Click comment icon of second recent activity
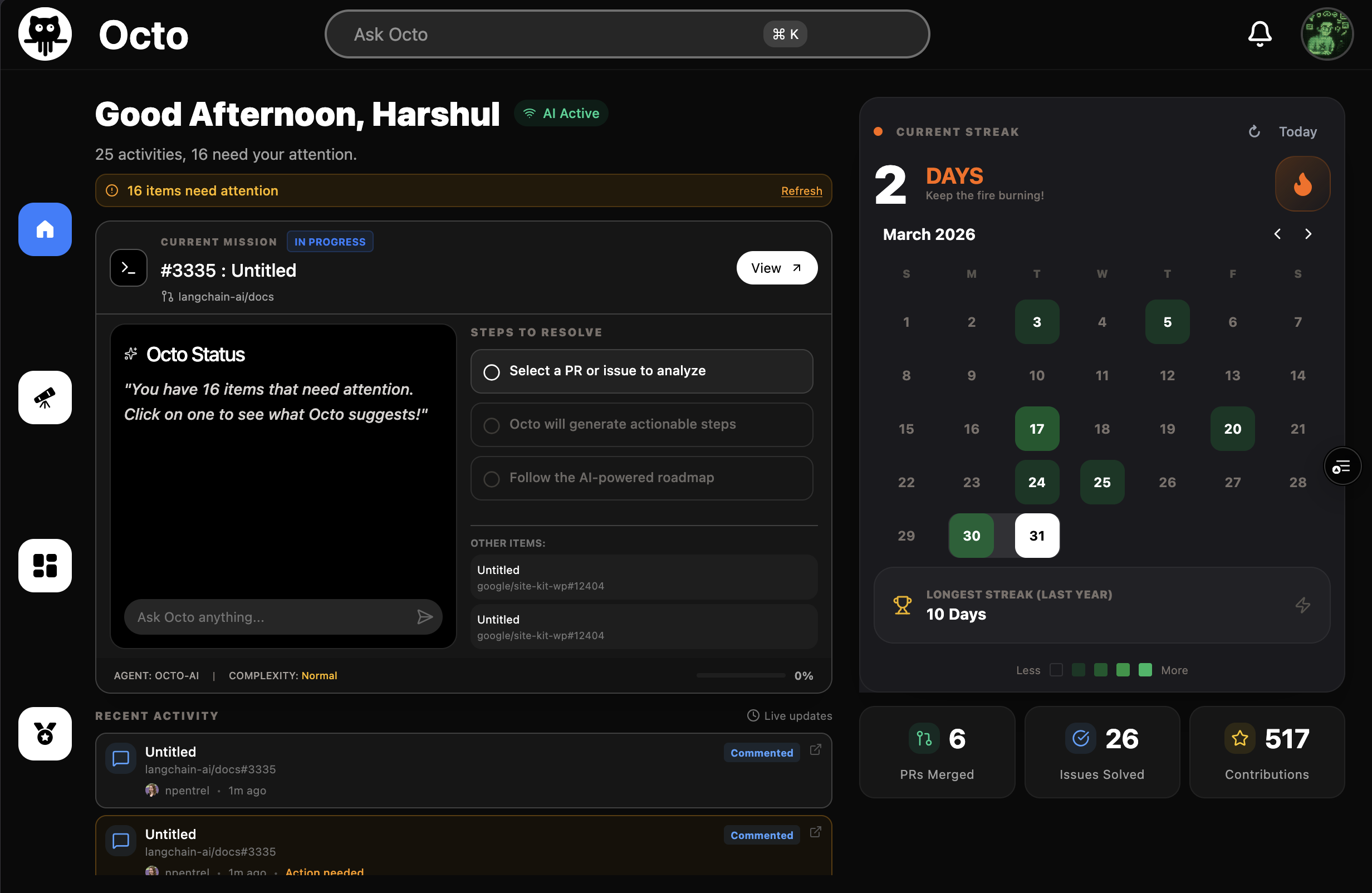The image size is (1372, 893). click(x=120, y=841)
